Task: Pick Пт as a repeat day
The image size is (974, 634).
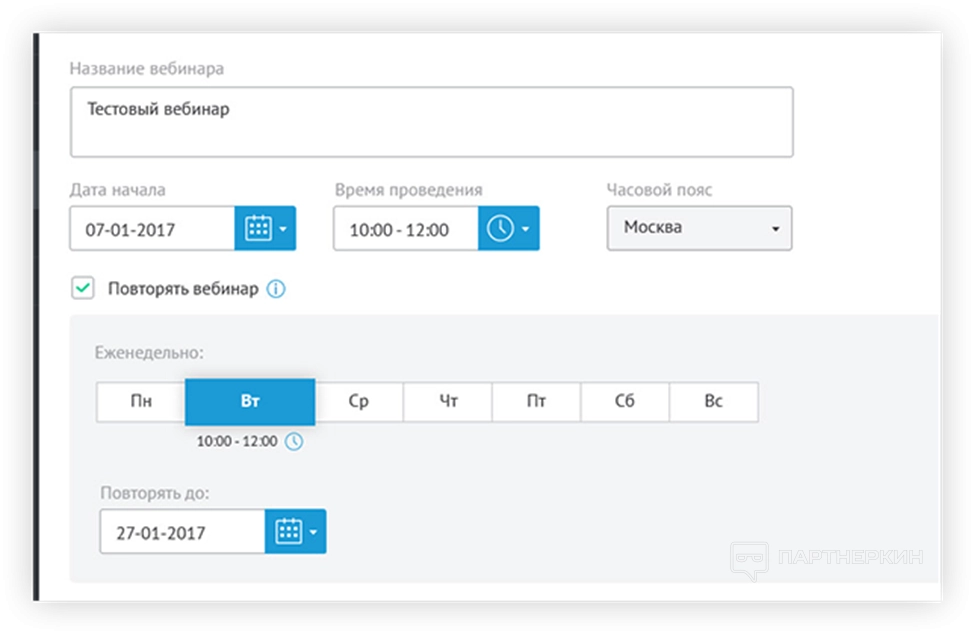Action: (x=536, y=402)
